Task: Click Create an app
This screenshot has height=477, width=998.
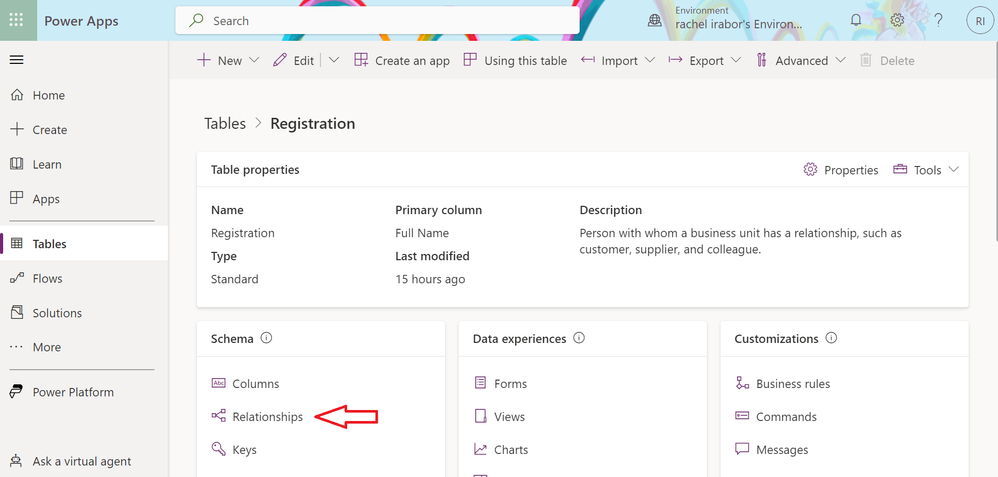Action: (x=402, y=61)
